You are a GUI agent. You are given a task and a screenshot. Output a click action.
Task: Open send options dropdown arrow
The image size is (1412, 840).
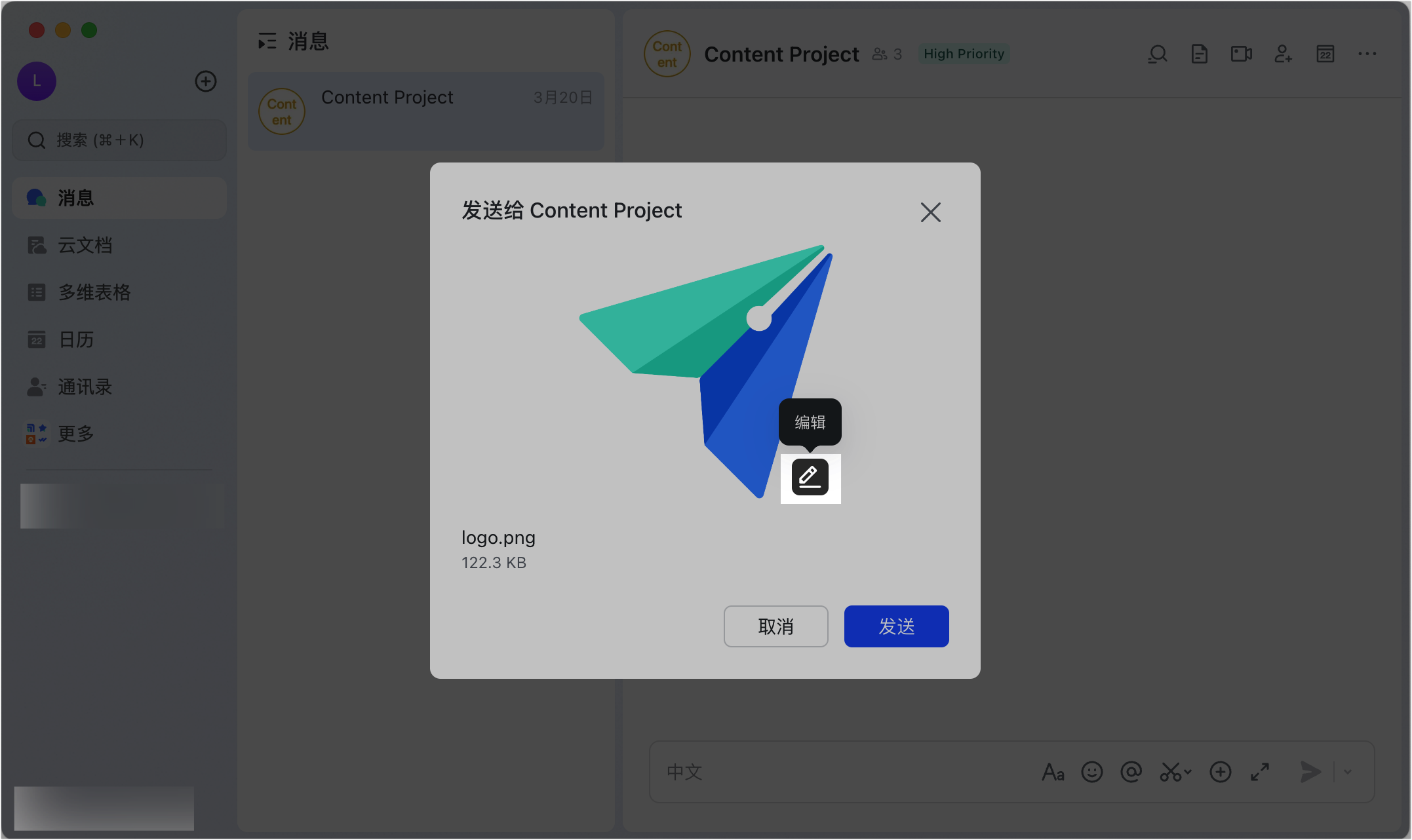pyautogui.click(x=1348, y=772)
